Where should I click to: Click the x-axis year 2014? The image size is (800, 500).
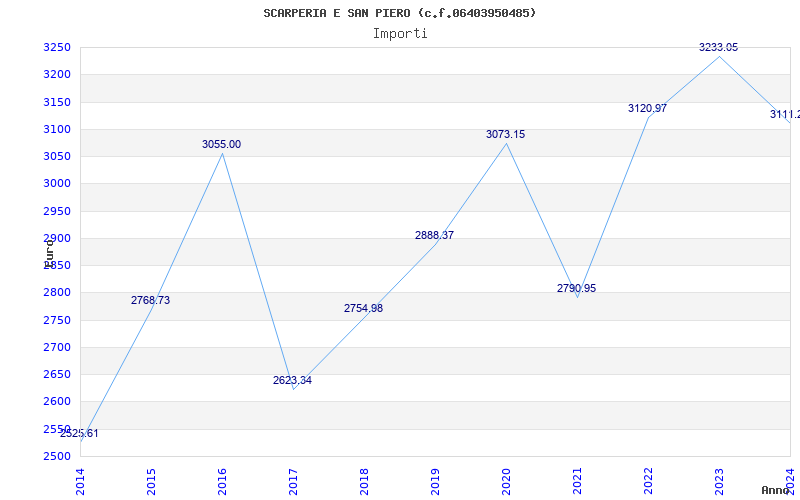(x=80, y=482)
